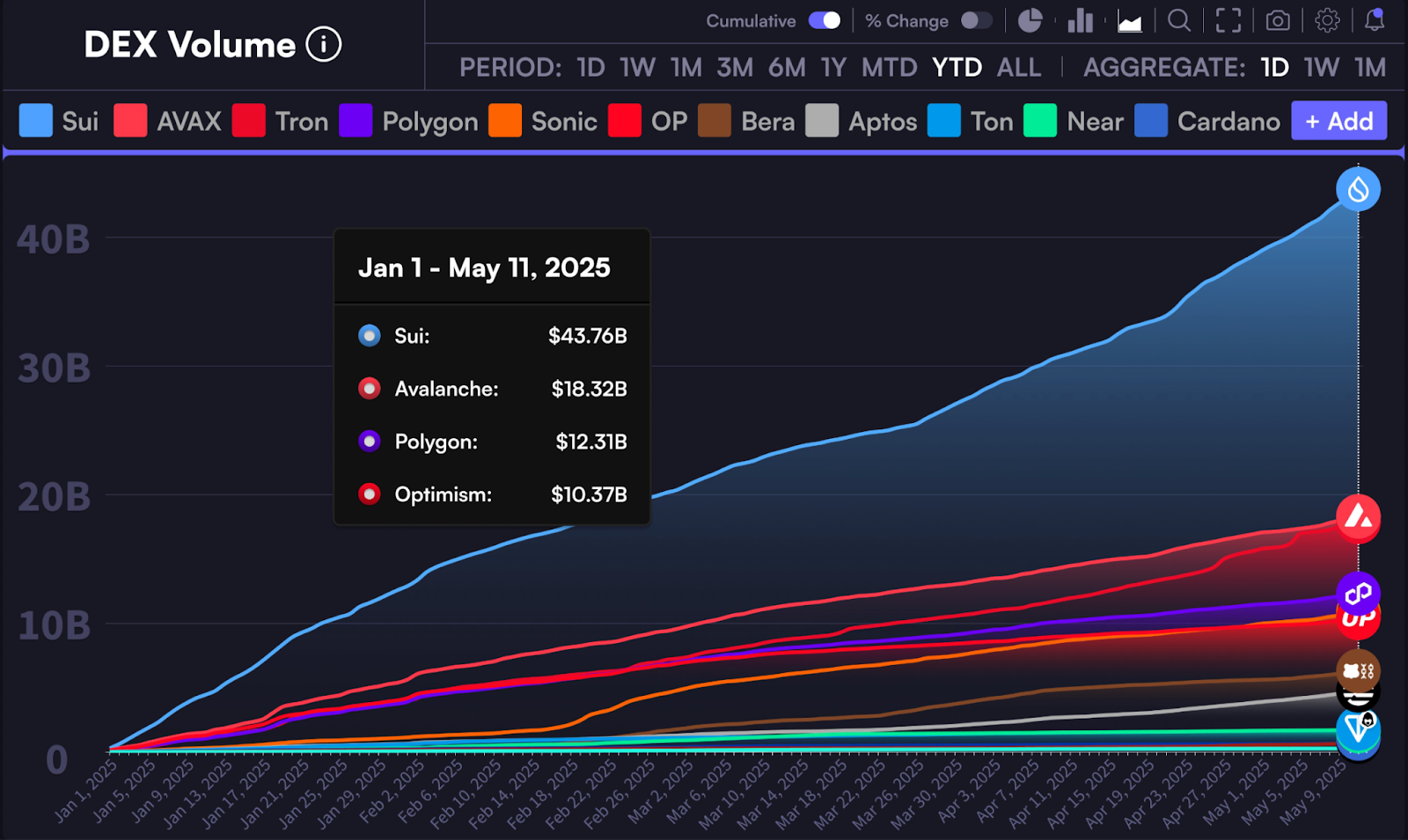Open fullscreen mode icon
Viewport: 1408px width, 840px height.
1228,21
